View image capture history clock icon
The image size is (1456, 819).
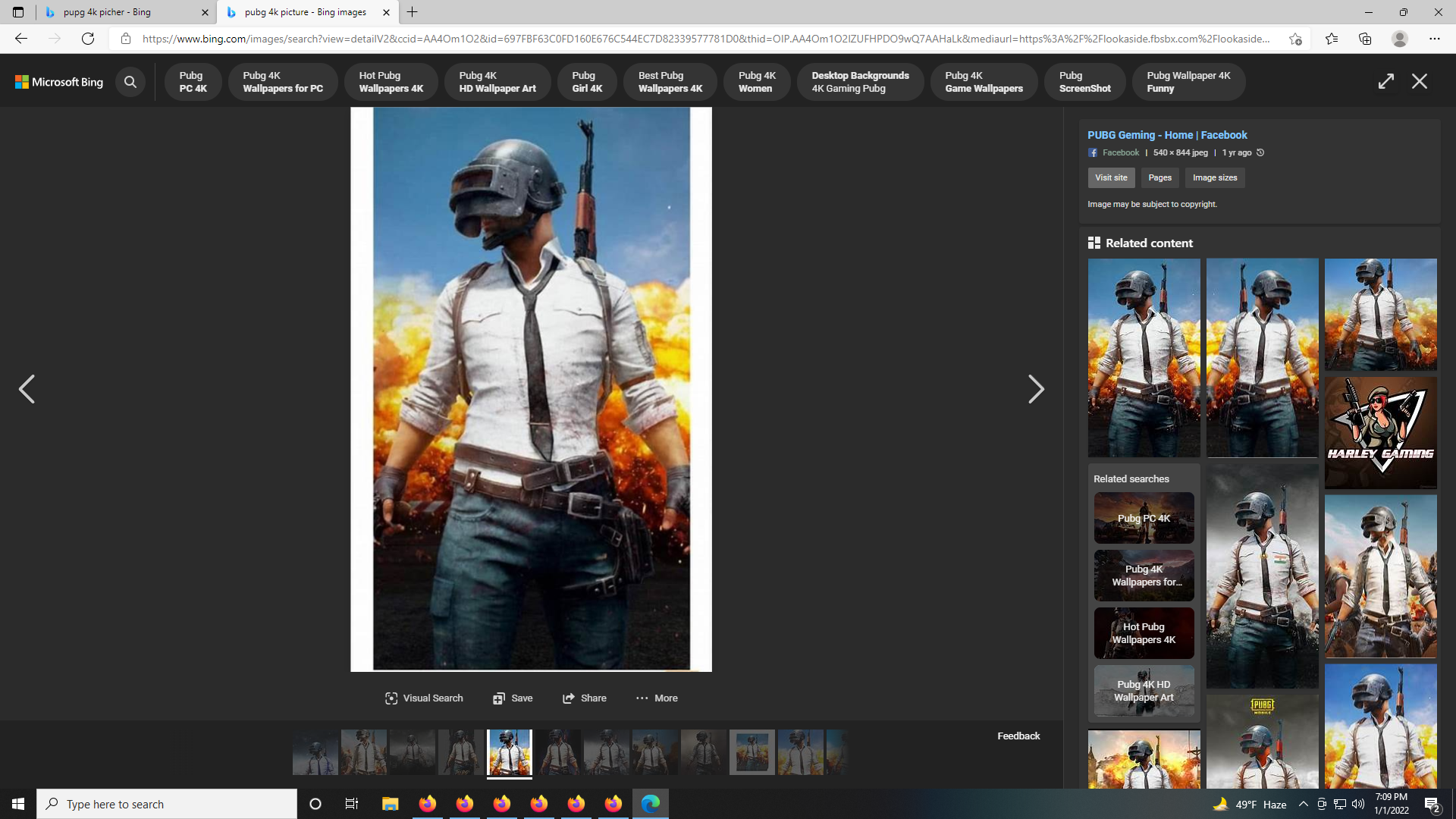tap(1260, 152)
